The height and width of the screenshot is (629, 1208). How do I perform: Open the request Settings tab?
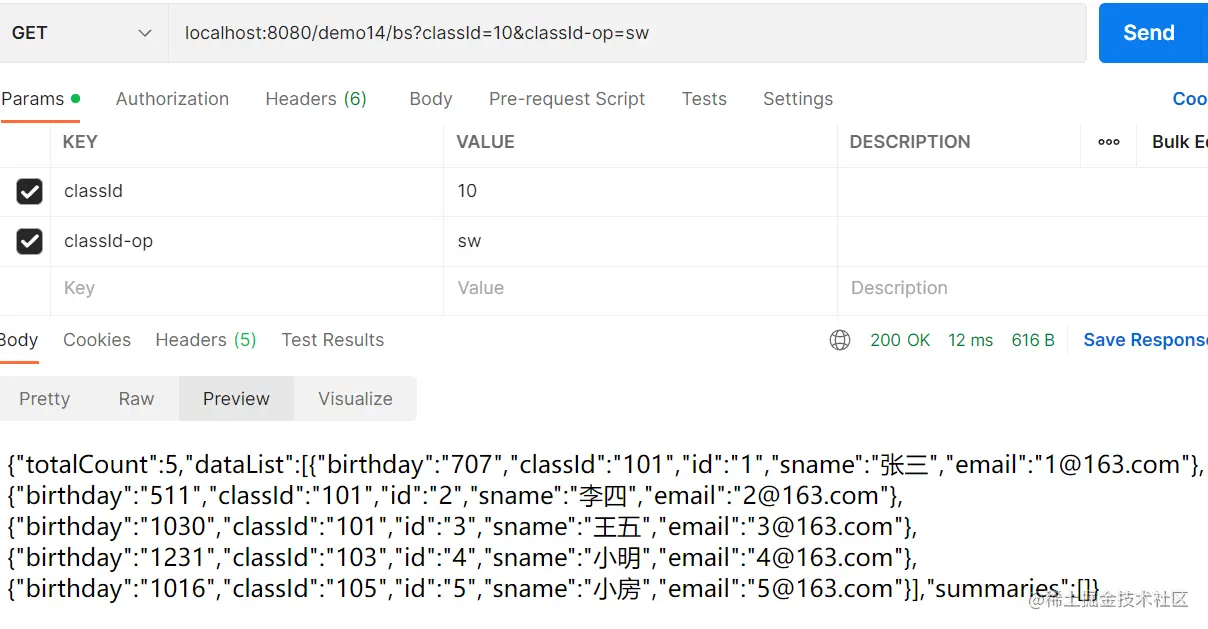point(798,99)
